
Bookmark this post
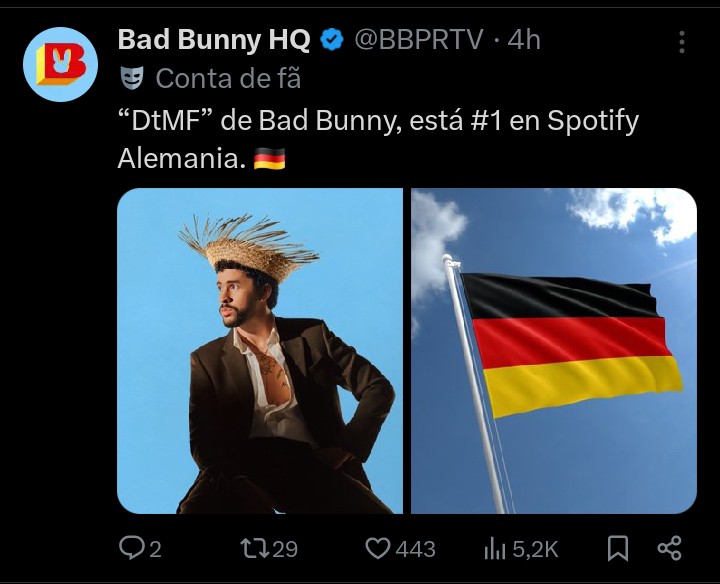pos(618,548)
